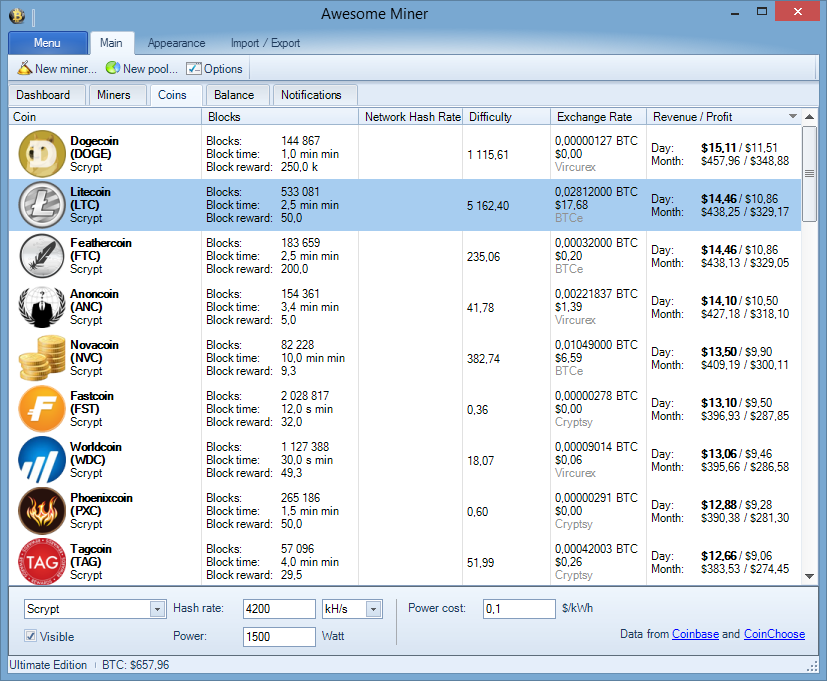Open the Scrypt algorithm dropdown
The width and height of the screenshot is (827, 681).
[x=157, y=609]
